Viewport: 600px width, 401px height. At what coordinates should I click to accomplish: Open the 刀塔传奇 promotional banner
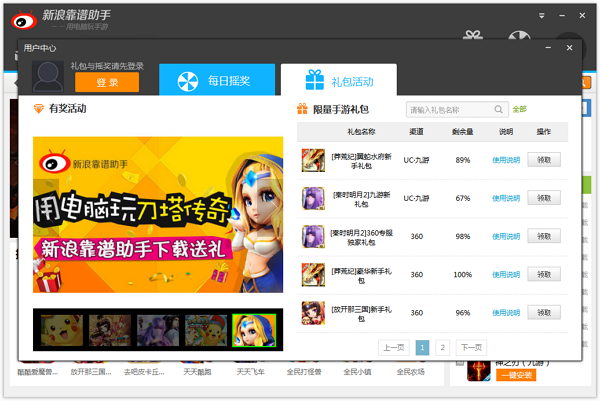click(x=158, y=215)
